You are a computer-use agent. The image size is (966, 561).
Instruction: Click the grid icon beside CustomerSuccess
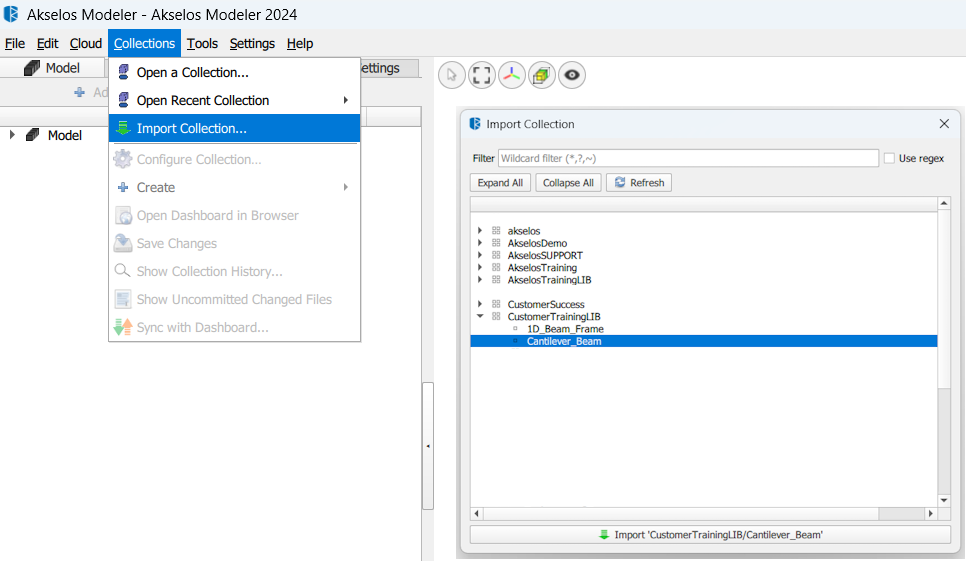tap(496, 304)
